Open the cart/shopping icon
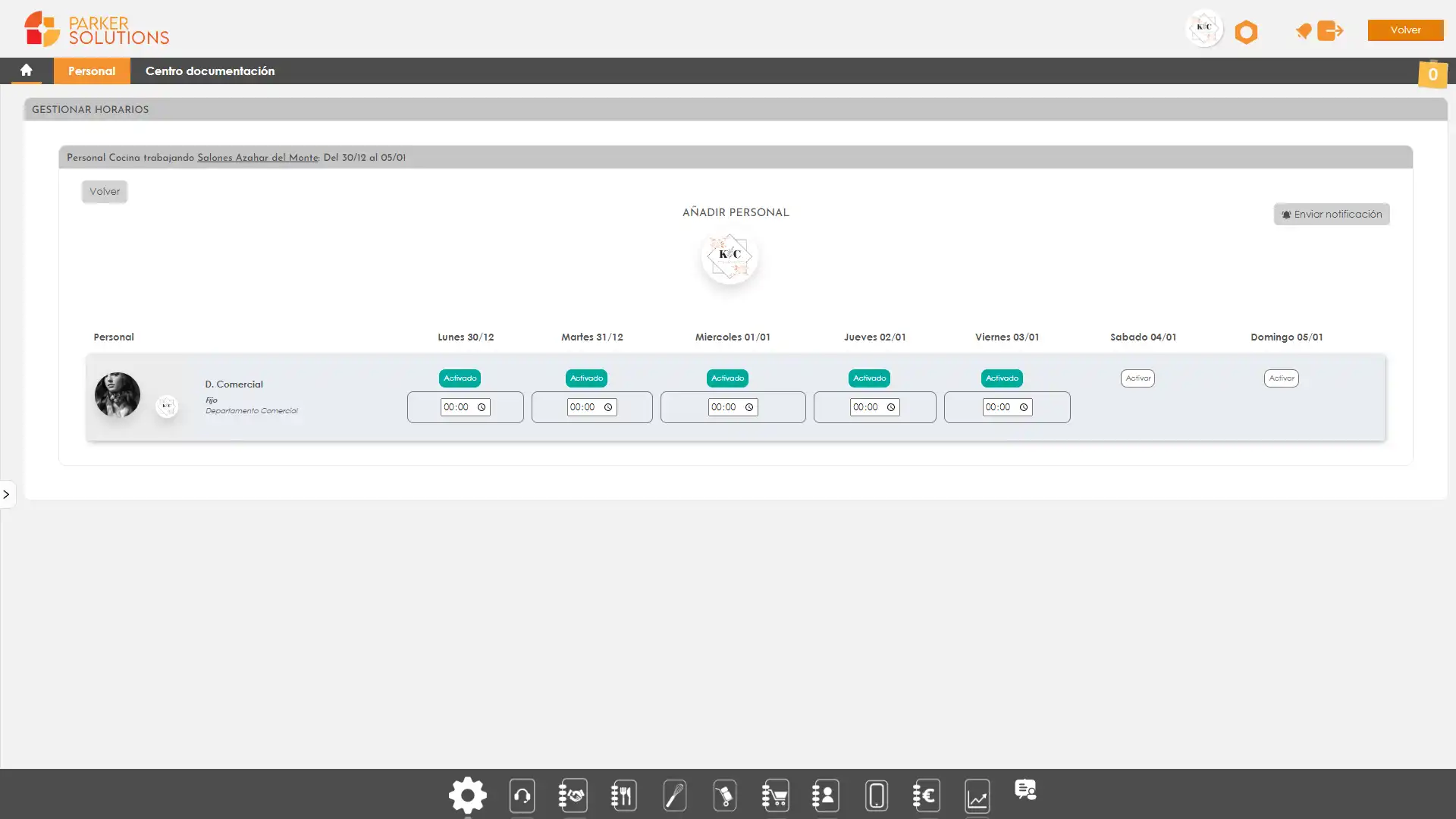 pos(775,795)
